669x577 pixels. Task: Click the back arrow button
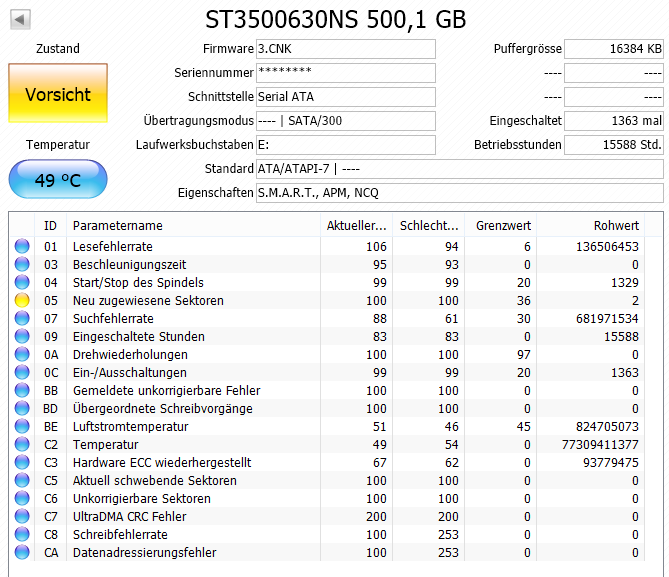pos(20,20)
